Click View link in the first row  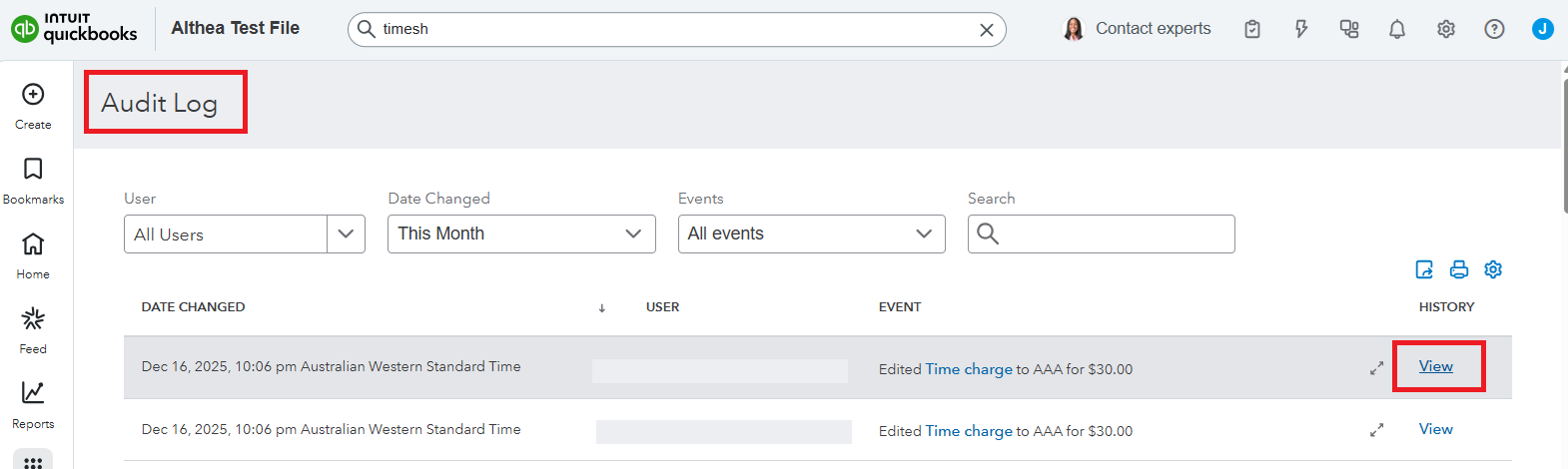(x=1435, y=366)
